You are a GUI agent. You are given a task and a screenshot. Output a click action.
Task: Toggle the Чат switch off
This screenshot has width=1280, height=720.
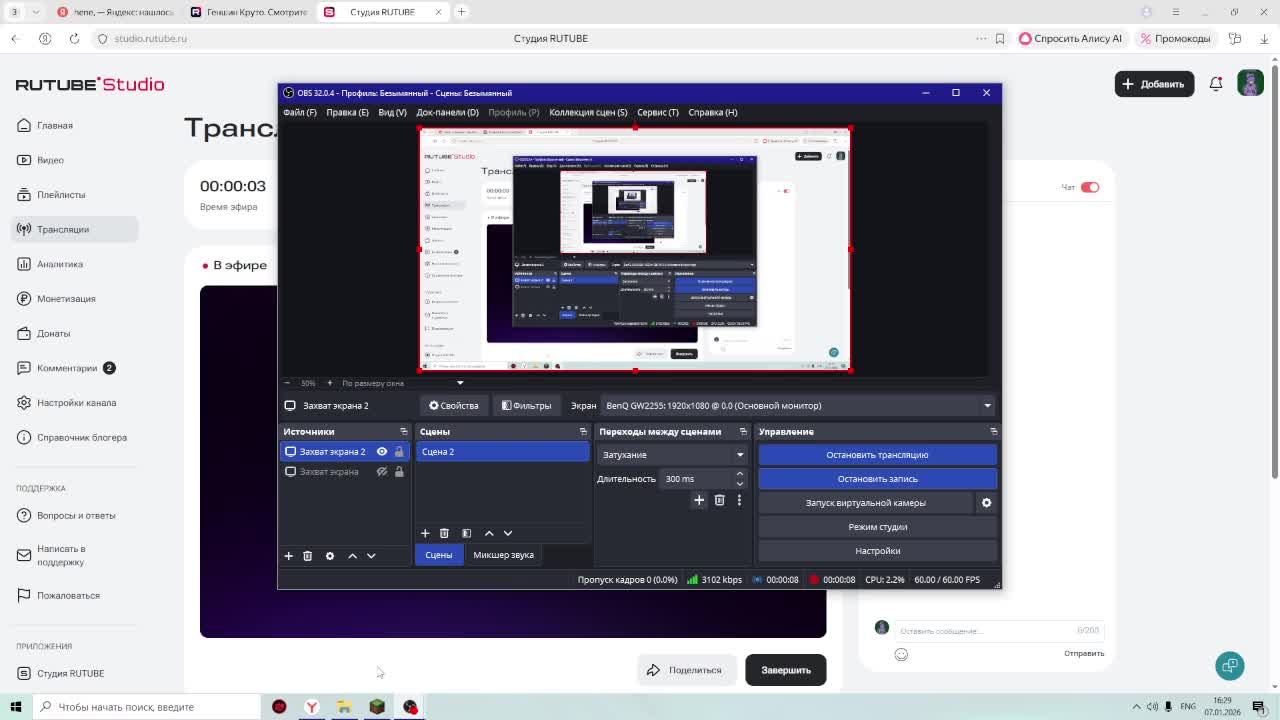[1090, 187]
